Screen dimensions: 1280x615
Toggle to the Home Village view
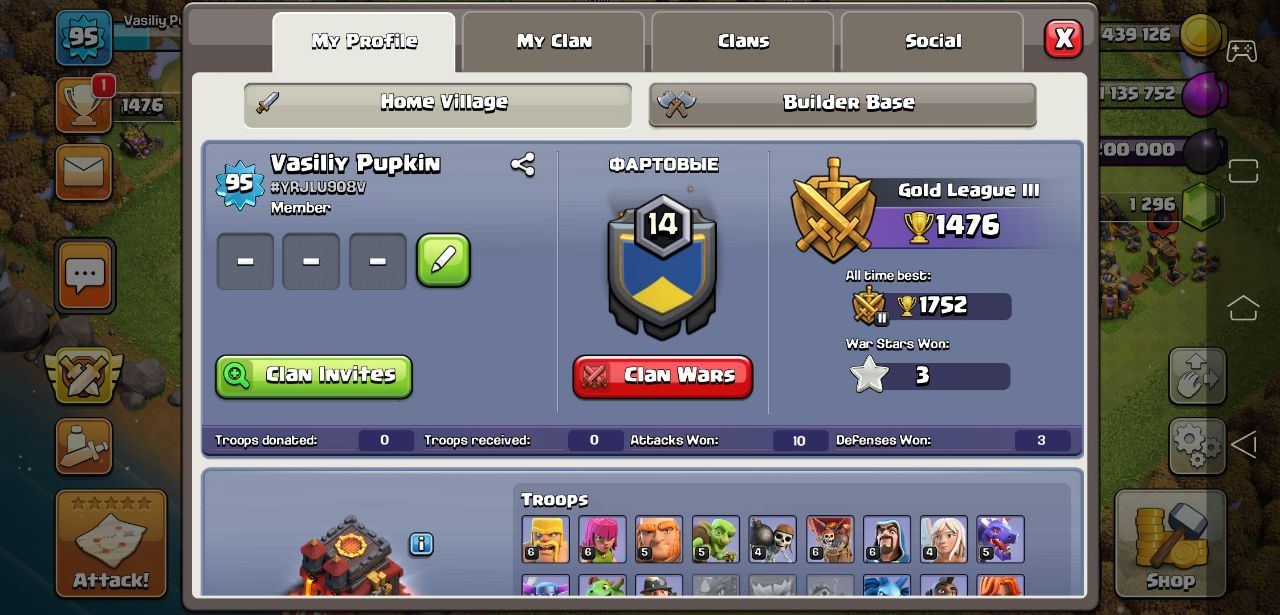tap(438, 104)
